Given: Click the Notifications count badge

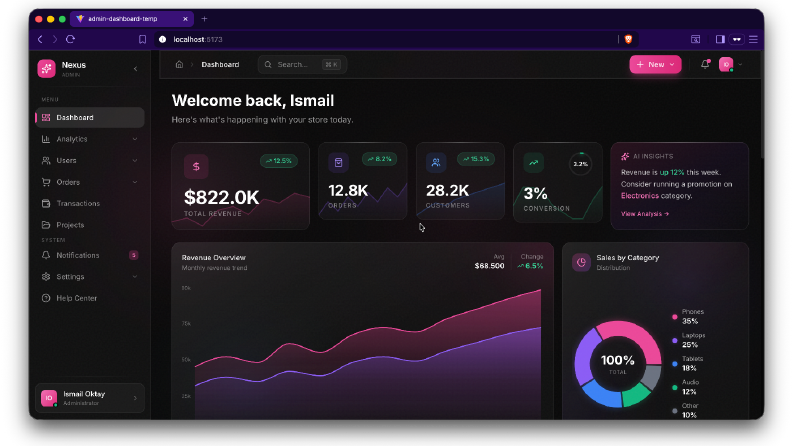Looking at the screenshot, I should click(134, 255).
